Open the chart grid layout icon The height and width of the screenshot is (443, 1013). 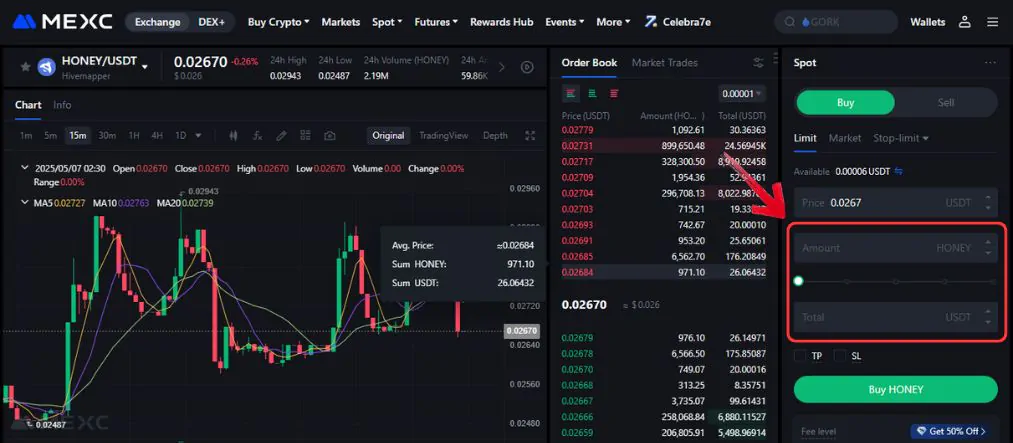305,136
